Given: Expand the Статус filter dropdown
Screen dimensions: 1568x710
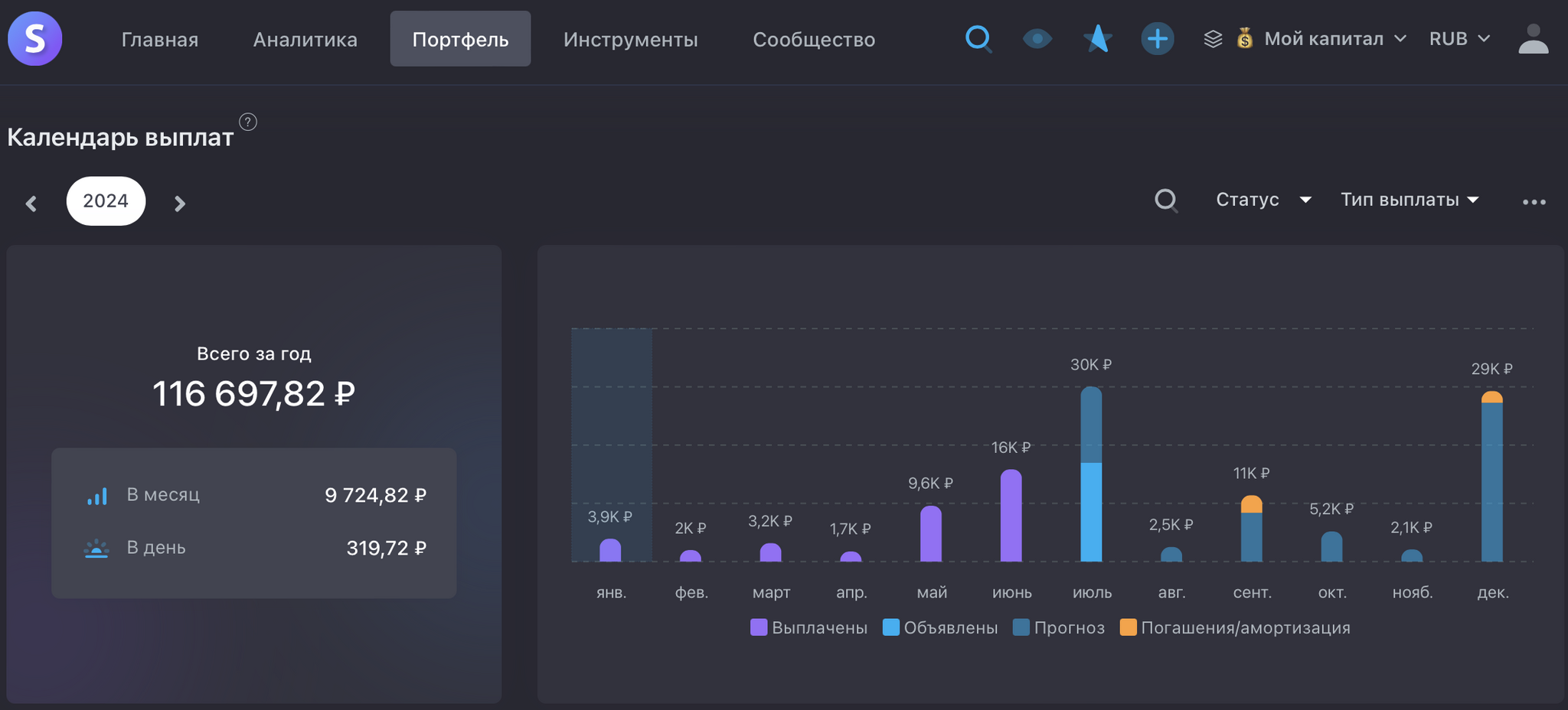Looking at the screenshot, I should (x=1264, y=200).
